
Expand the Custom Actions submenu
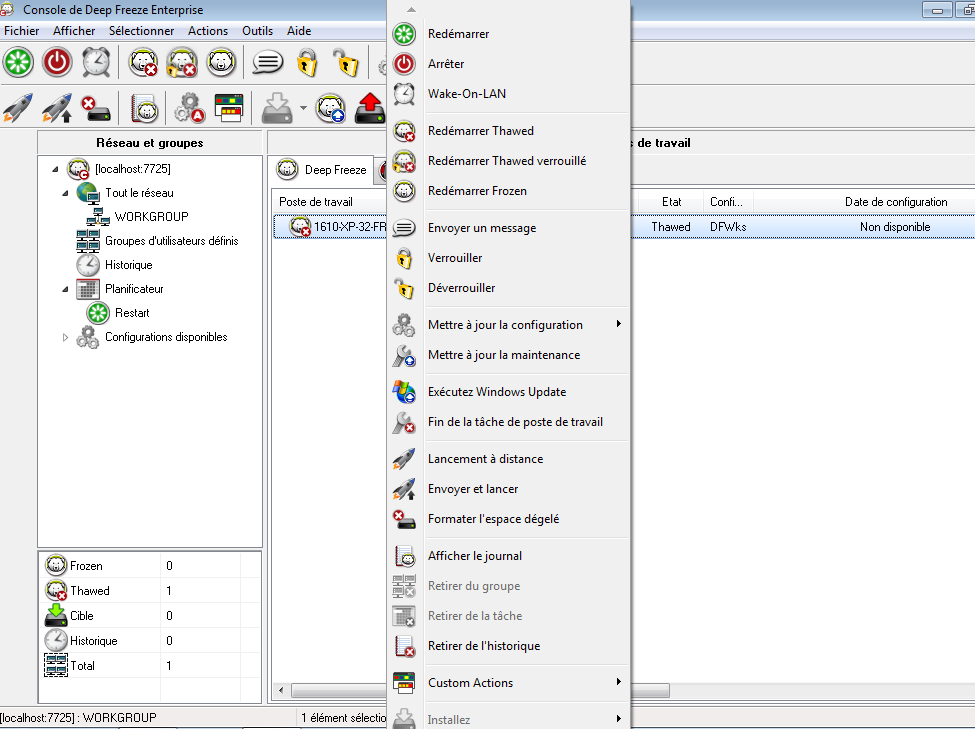509,683
